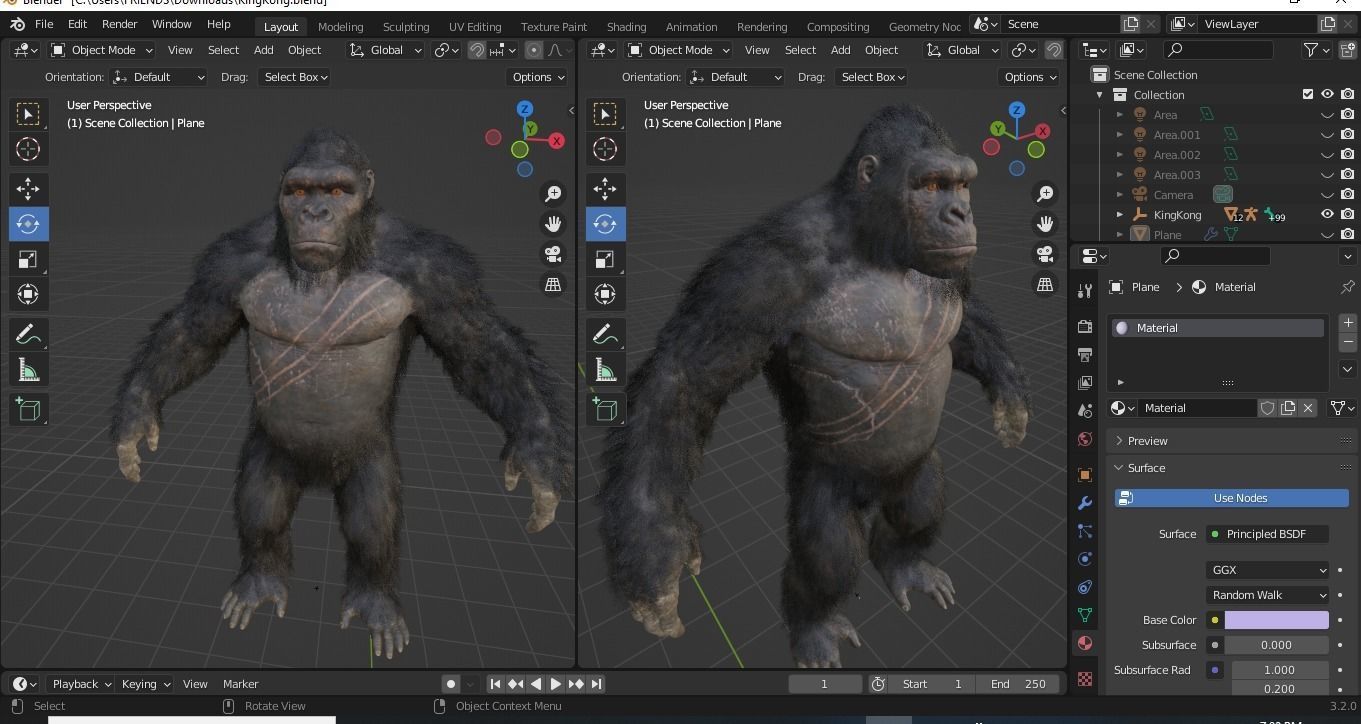Switch to the Shading workspace tab
The width and height of the screenshot is (1361, 724).
(x=626, y=27)
